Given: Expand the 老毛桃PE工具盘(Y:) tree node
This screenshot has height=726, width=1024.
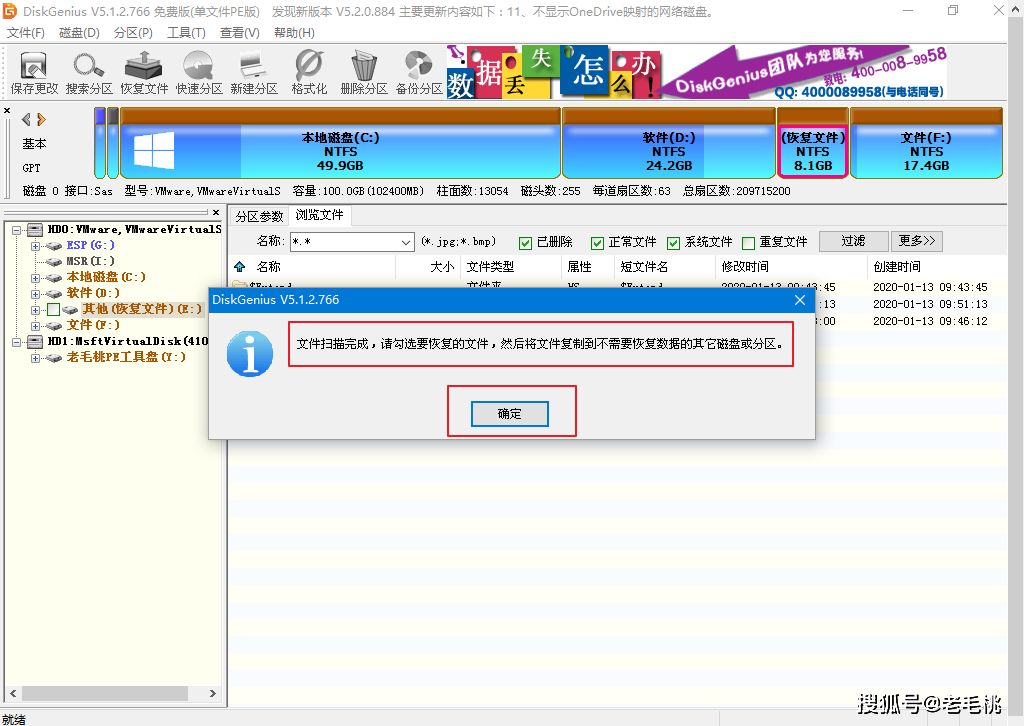Looking at the screenshot, I should [35, 358].
